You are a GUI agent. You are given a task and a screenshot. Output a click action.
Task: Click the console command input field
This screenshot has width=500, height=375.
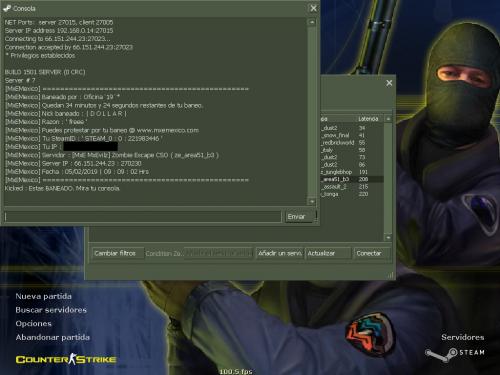click(x=143, y=217)
